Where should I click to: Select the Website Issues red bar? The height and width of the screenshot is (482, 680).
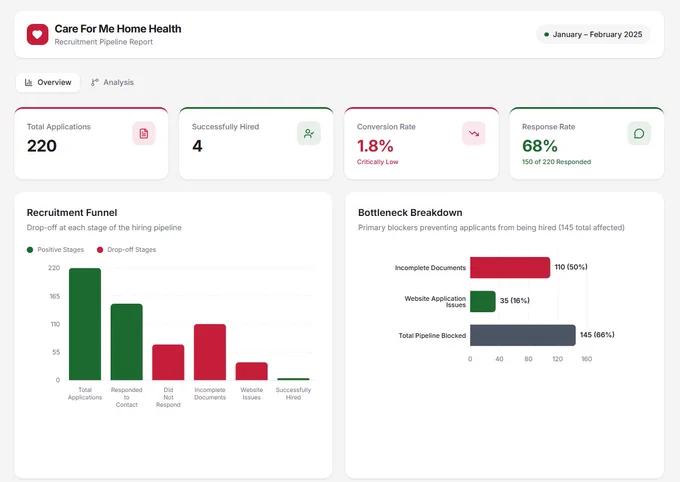[252, 371]
